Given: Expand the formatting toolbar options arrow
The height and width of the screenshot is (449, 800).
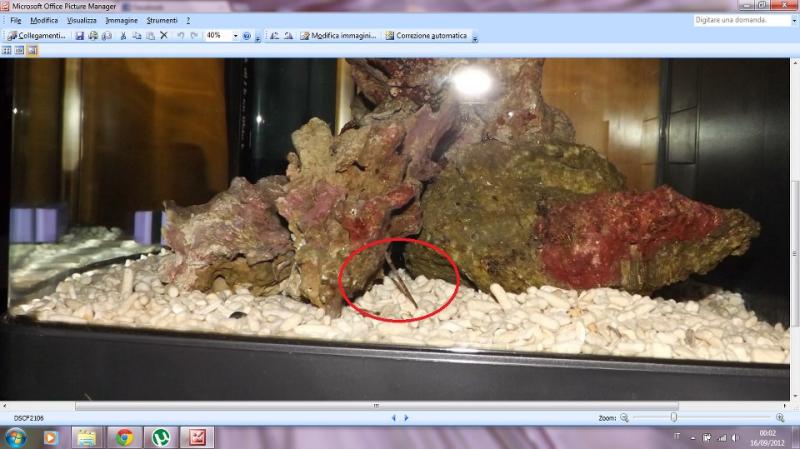Looking at the screenshot, I should [x=474, y=38].
